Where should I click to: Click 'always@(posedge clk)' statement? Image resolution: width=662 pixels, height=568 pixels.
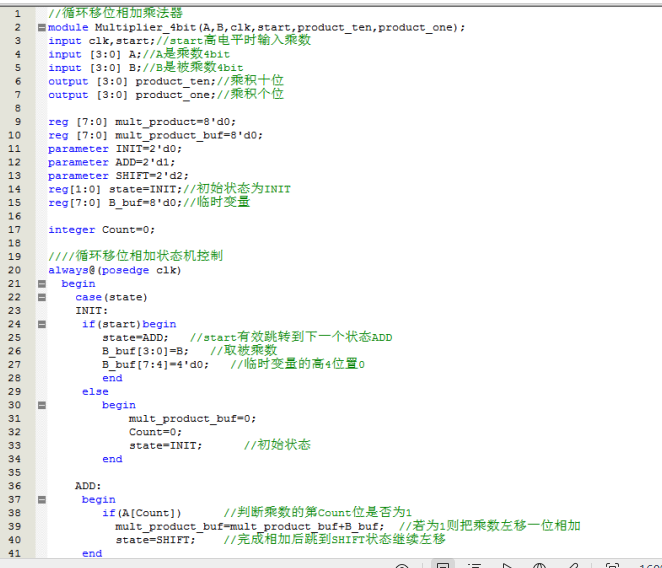(x=115, y=270)
